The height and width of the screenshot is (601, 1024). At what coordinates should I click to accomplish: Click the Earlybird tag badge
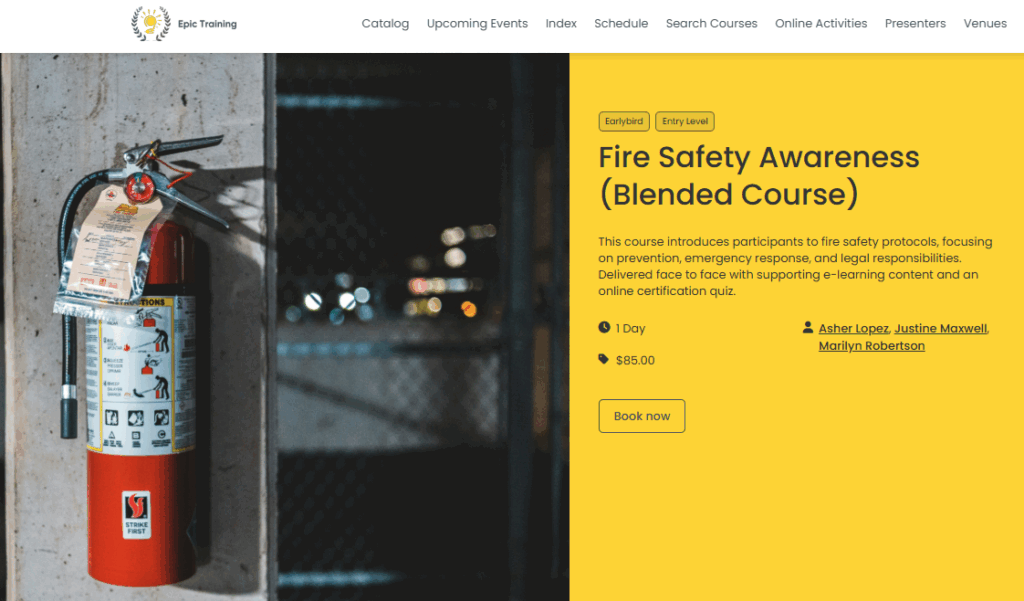click(624, 122)
